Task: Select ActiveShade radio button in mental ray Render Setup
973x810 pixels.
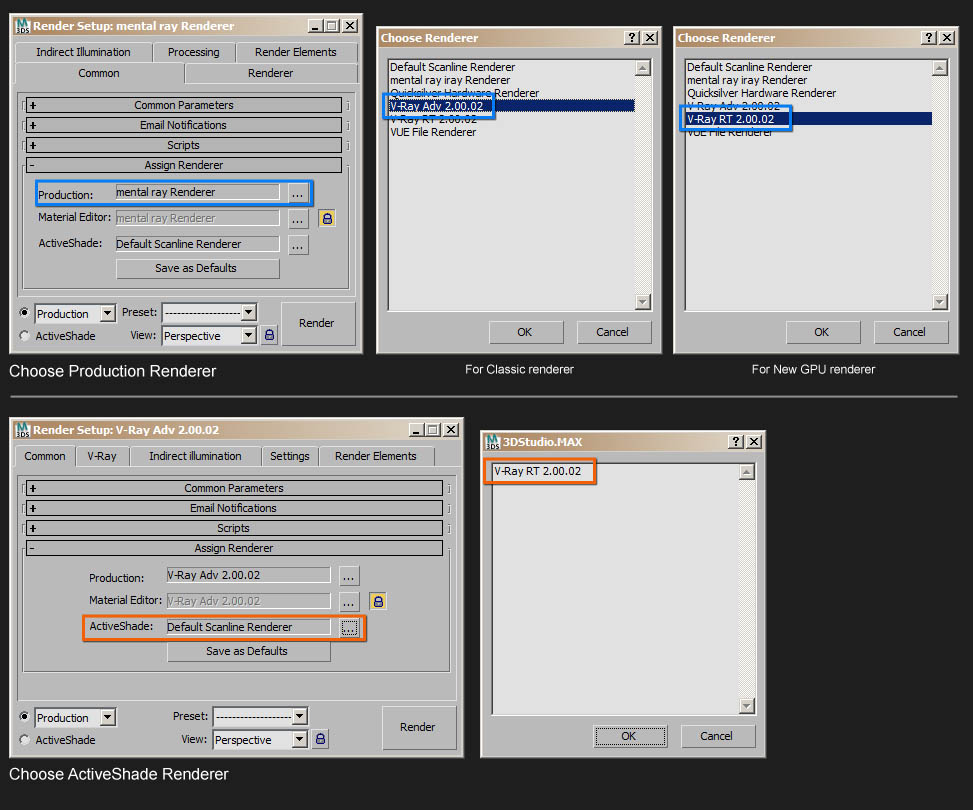Action: pos(25,336)
